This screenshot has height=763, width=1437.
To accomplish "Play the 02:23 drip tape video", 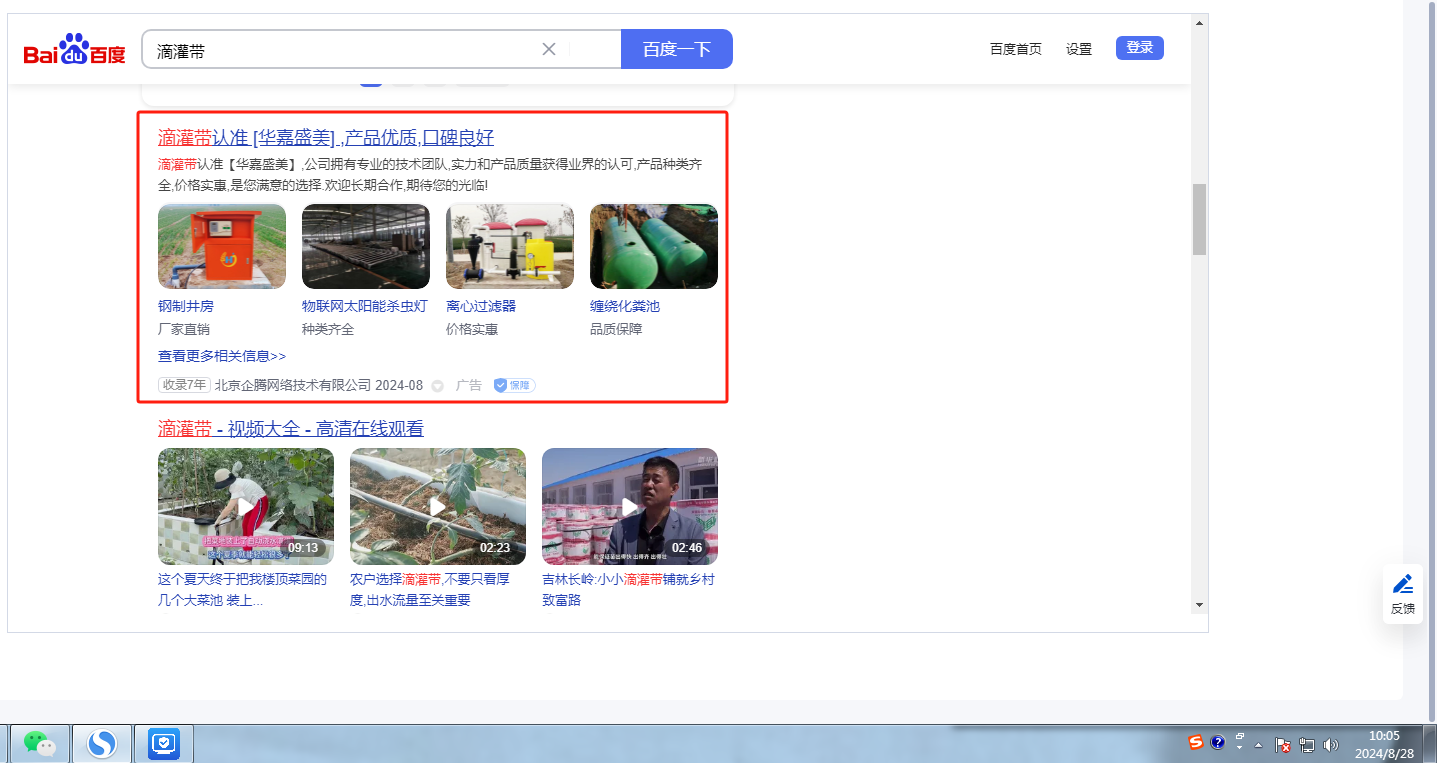I will click(x=438, y=506).
